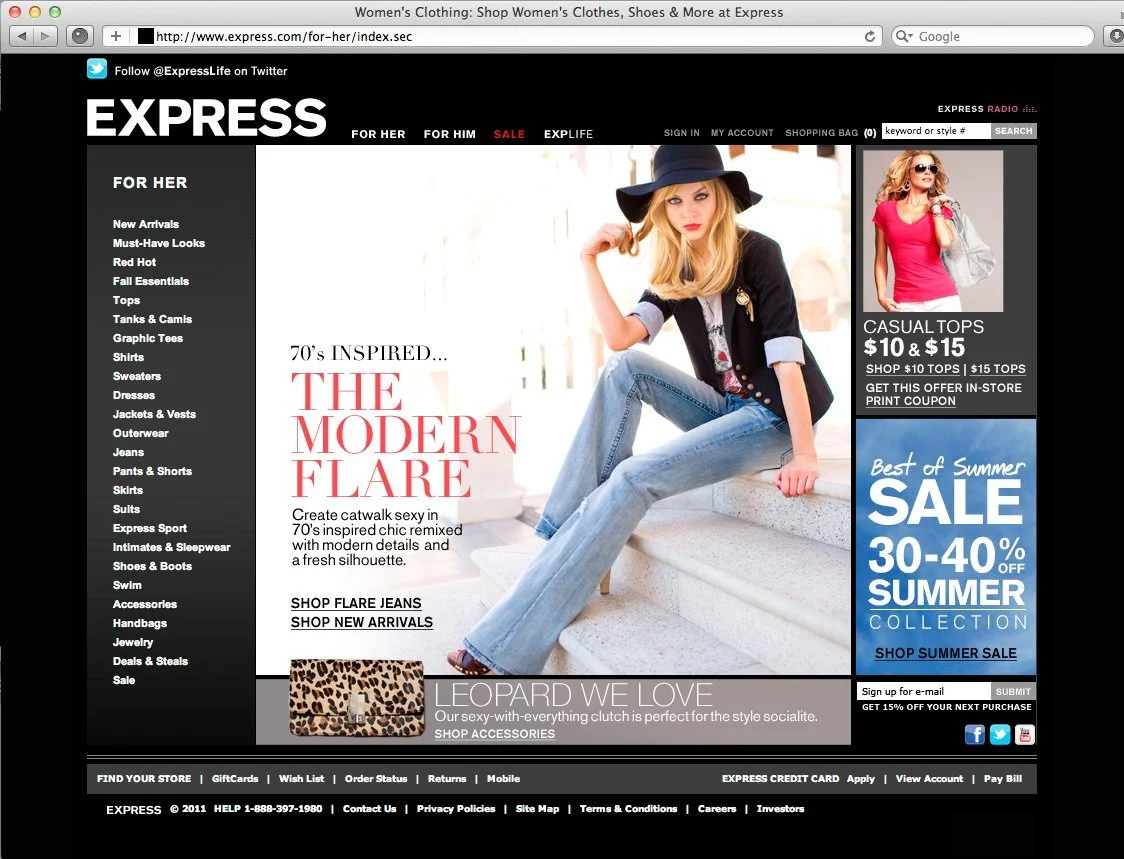Image resolution: width=1124 pixels, height=859 pixels.
Task: Open the FOR HER tab
Action: point(378,134)
